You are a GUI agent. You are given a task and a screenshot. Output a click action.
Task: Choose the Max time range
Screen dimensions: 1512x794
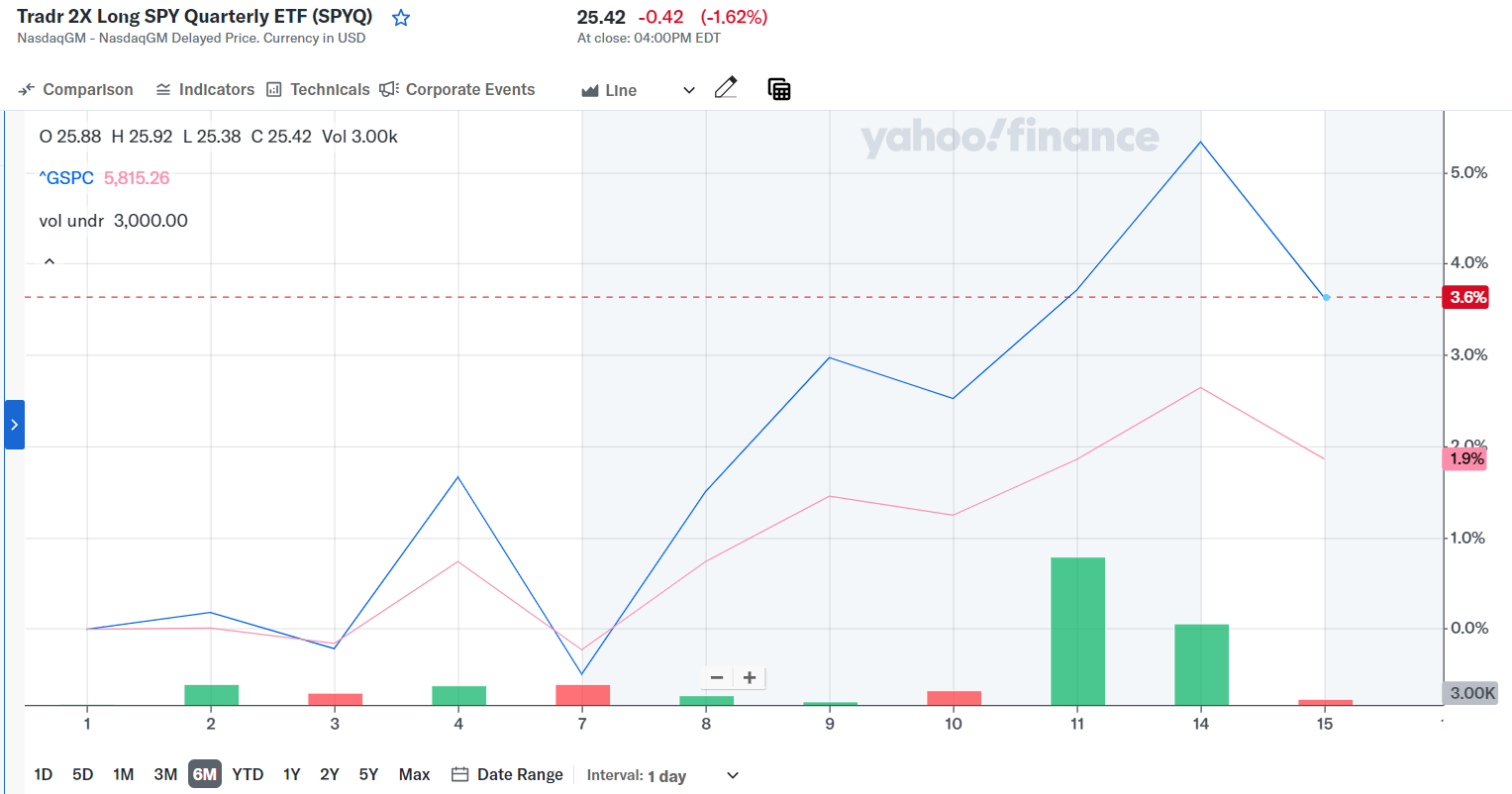(x=414, y=774)
